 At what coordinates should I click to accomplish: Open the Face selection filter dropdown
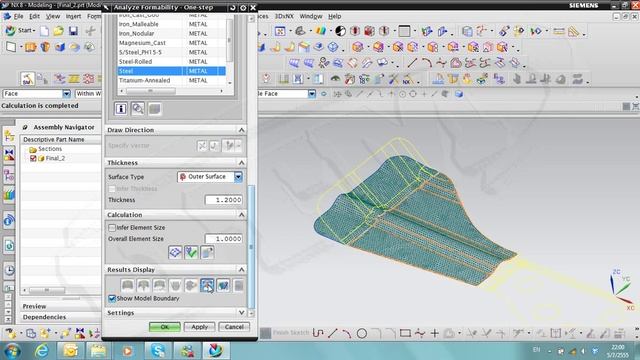(x=67, y=94)
